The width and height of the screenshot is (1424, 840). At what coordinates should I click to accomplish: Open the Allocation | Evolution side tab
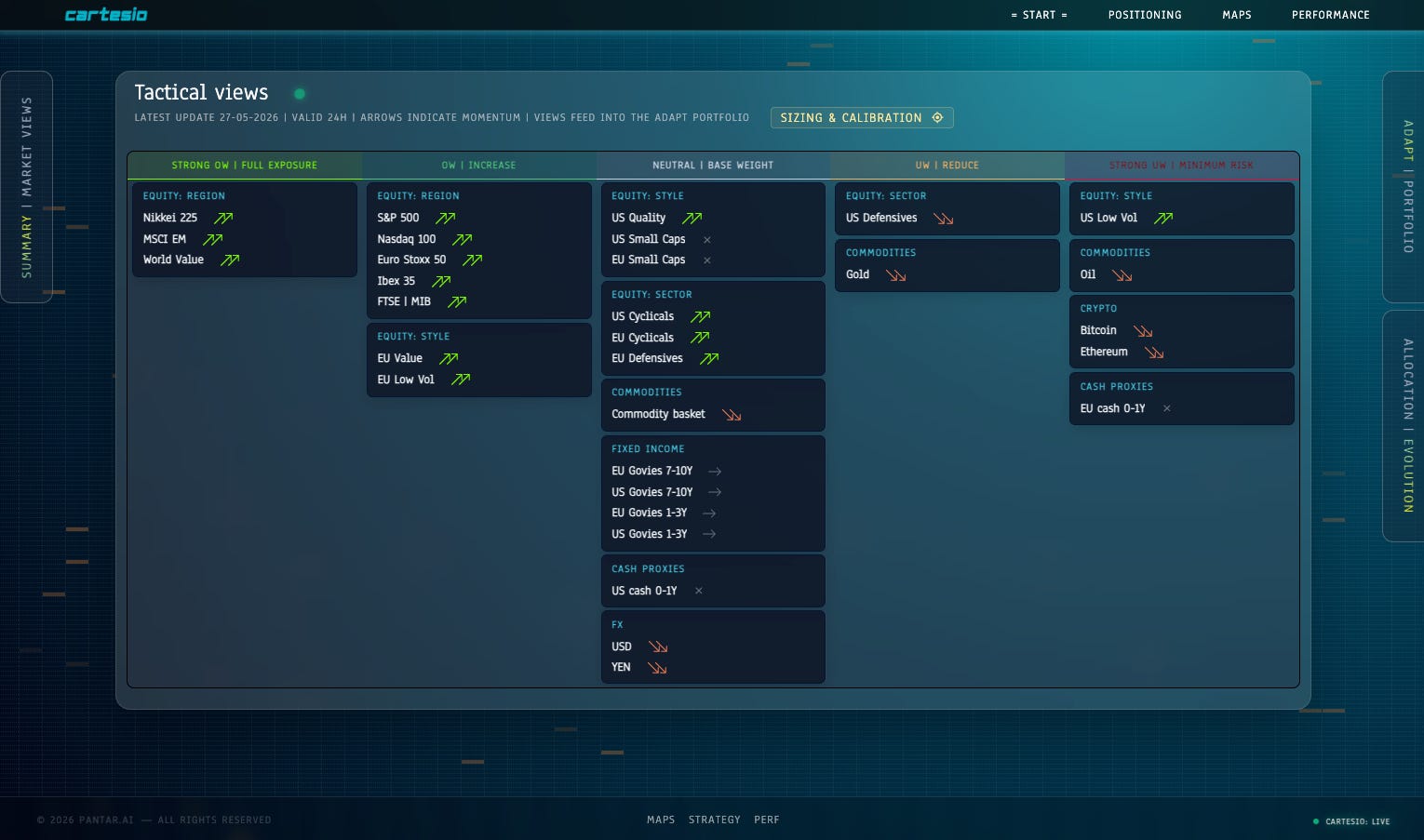pyautogui.click(x=1405, y=426)
